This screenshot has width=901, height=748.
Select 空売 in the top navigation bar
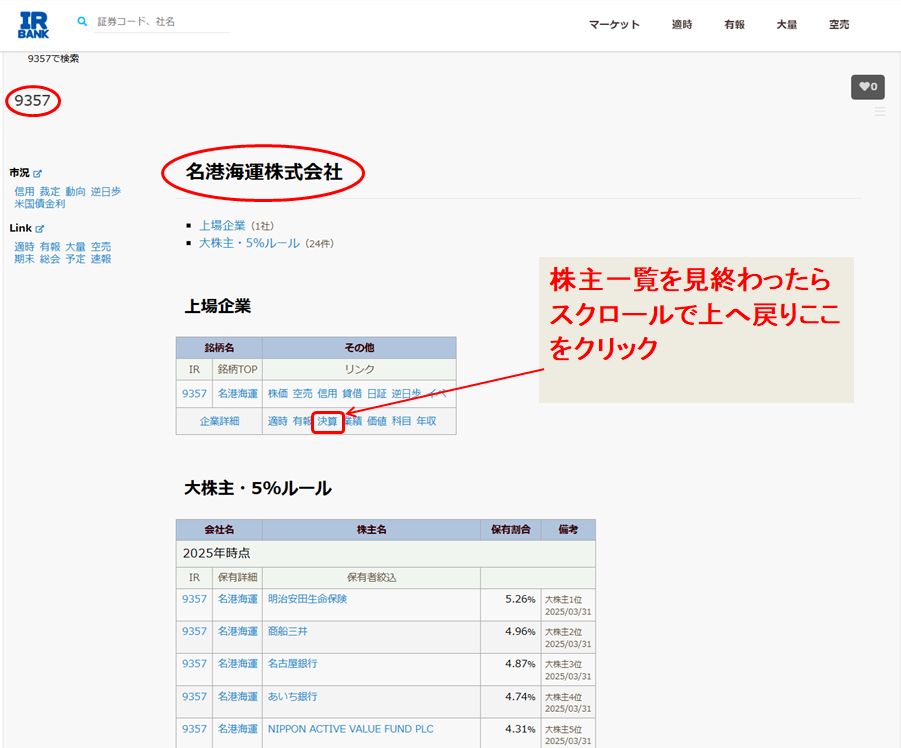pos(839,25)
